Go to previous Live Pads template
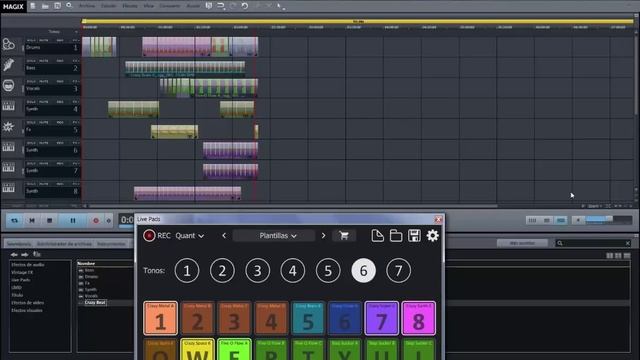This screenshot has width=640, height=360. tap(224, 236)
